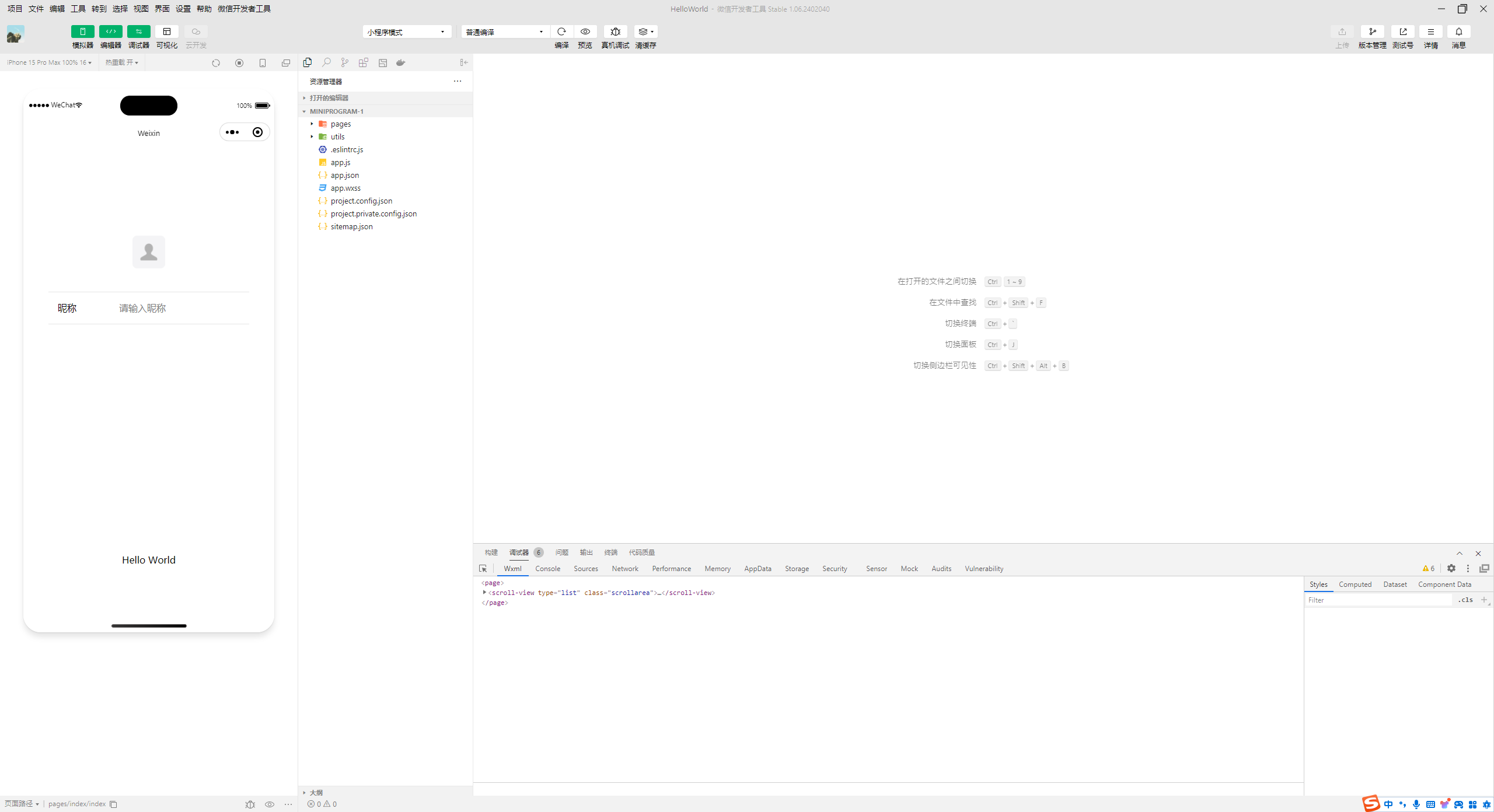
Task: Toggle the 编辑器 editor panel button
Action: (110, 32)
